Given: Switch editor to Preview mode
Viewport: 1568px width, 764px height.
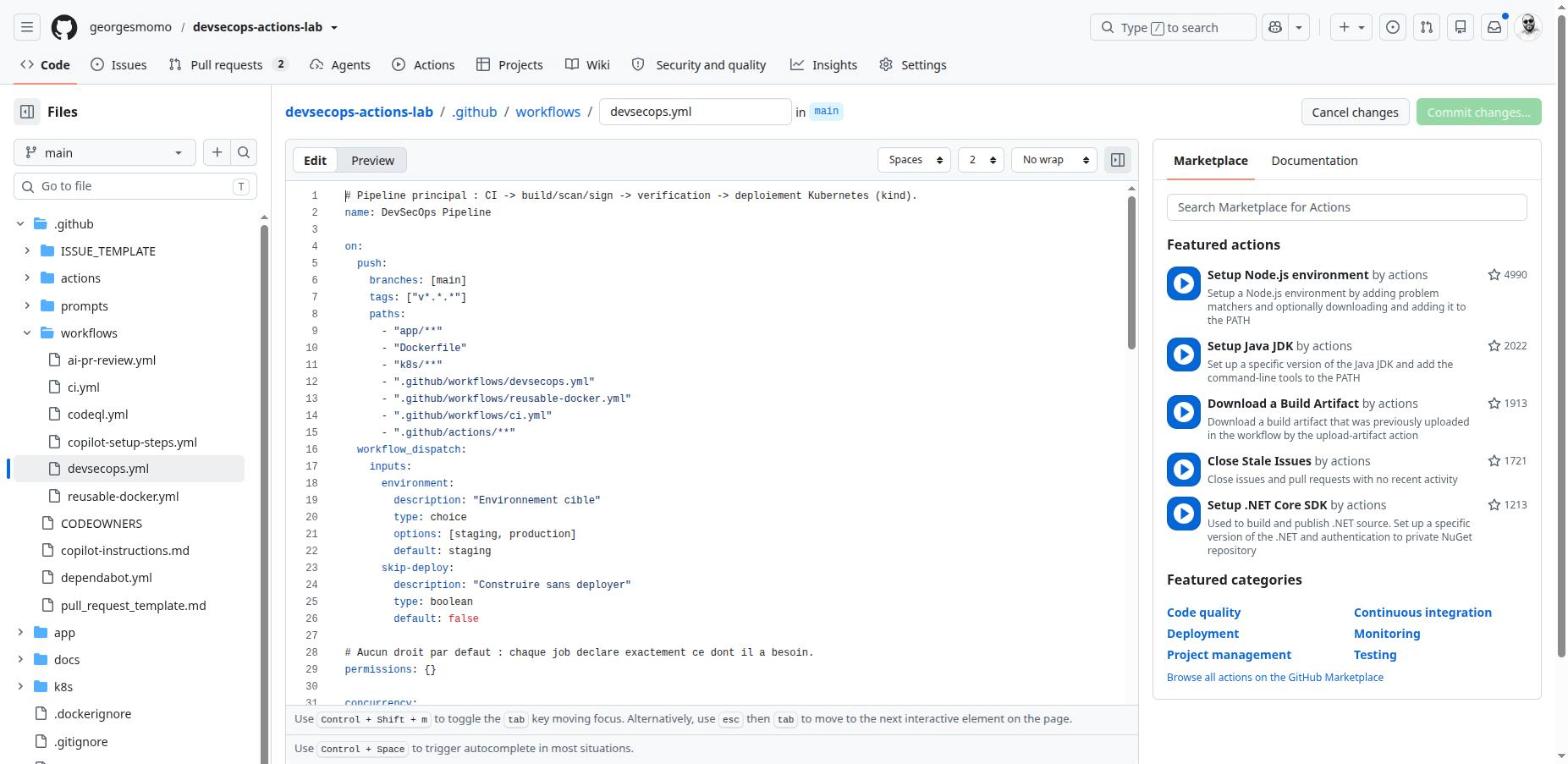Looking at the screenshot, I should 372,160.
